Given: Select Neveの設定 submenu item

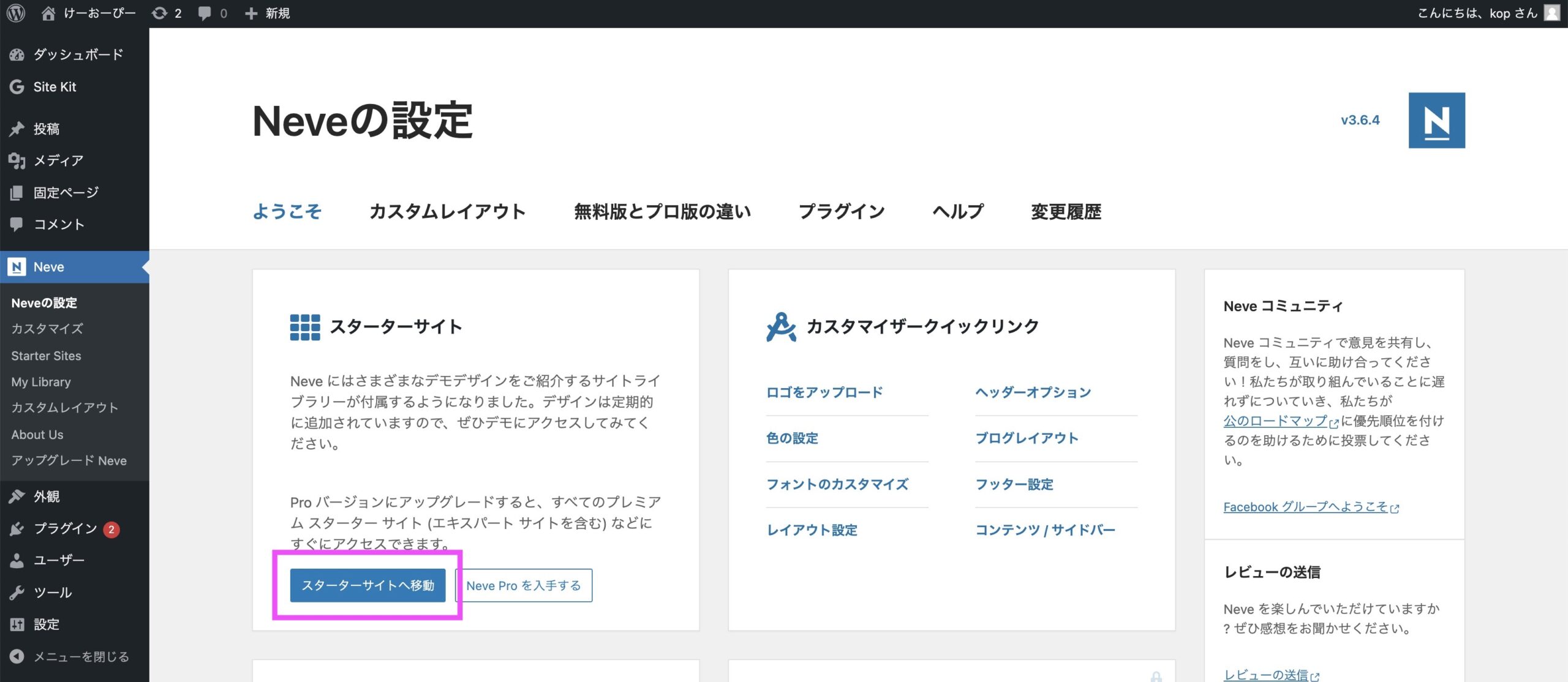Looking at the screenshot, I should coord(44,303).
